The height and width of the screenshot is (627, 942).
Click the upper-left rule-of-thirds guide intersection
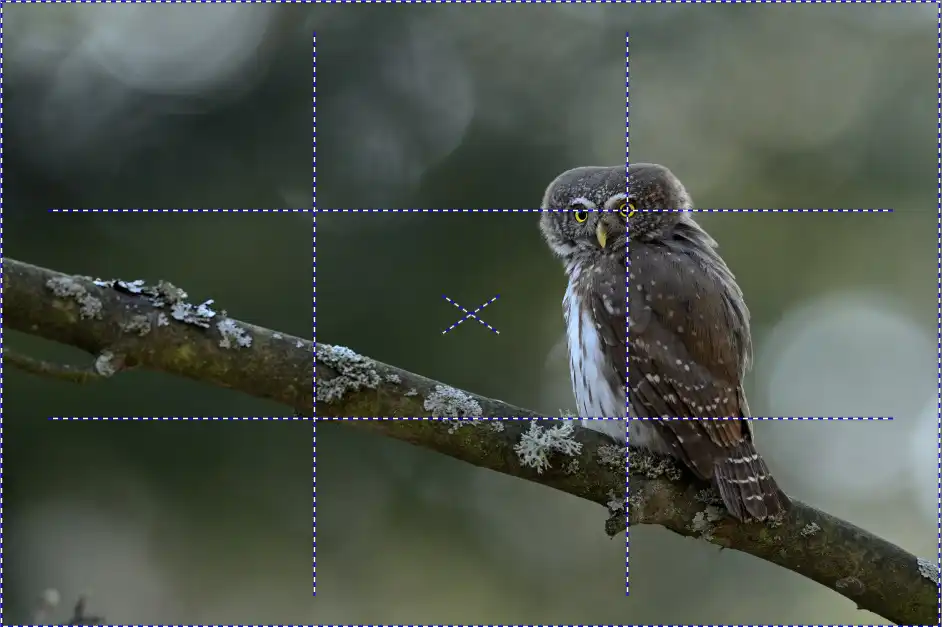[314, 210]
